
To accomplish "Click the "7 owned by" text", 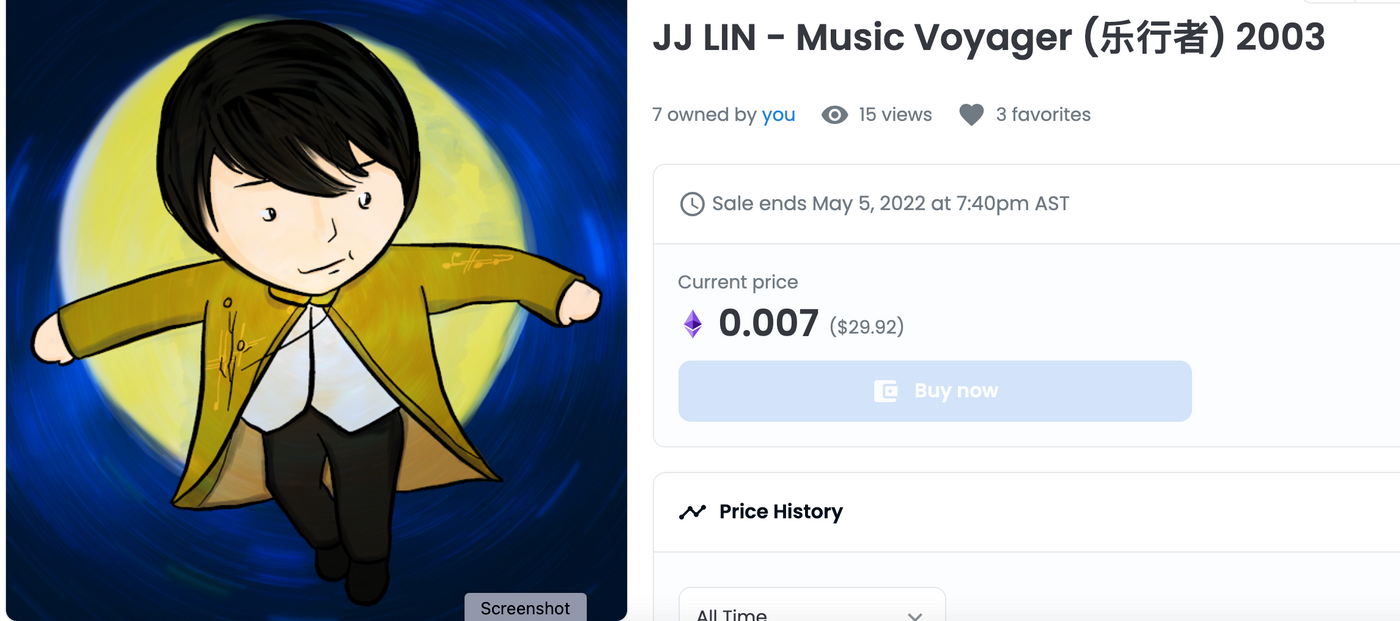I will tap(704, 115).
